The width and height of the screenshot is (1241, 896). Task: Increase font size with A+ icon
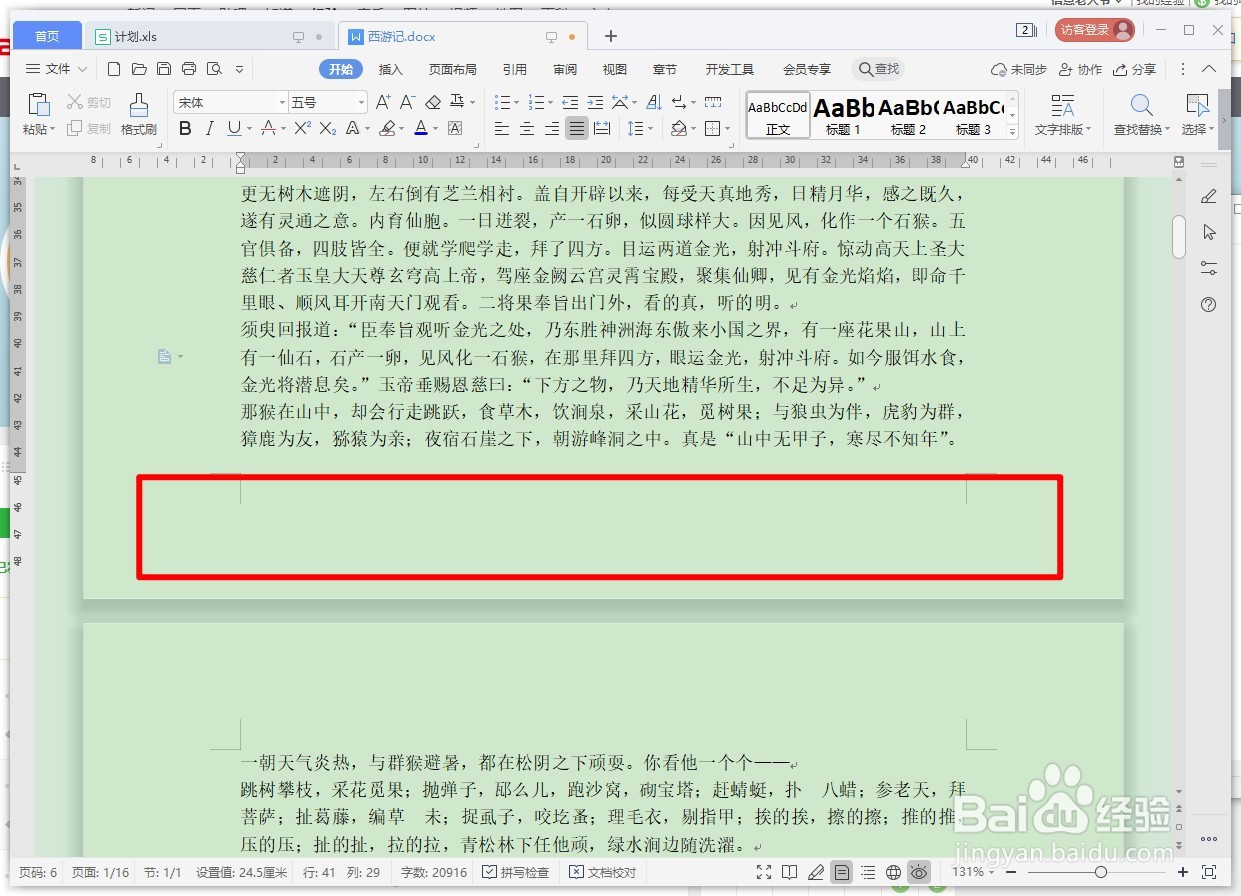[x=383, y=102]
